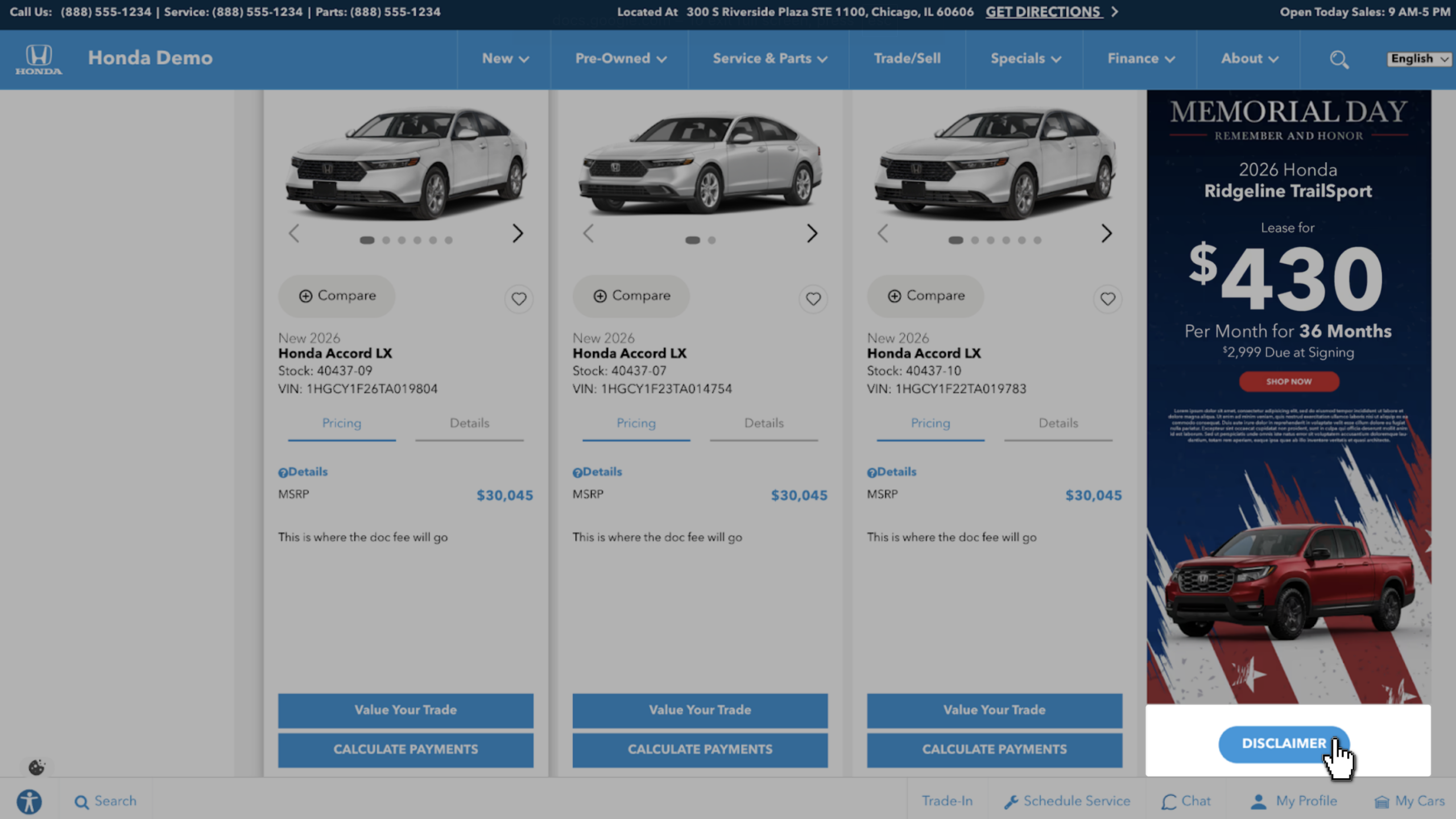Image resolution: width=1456 pixels, height=819 pixels.
Task: Favorite the Accord with stock 40437-09
Action: [x=519, y=299]
